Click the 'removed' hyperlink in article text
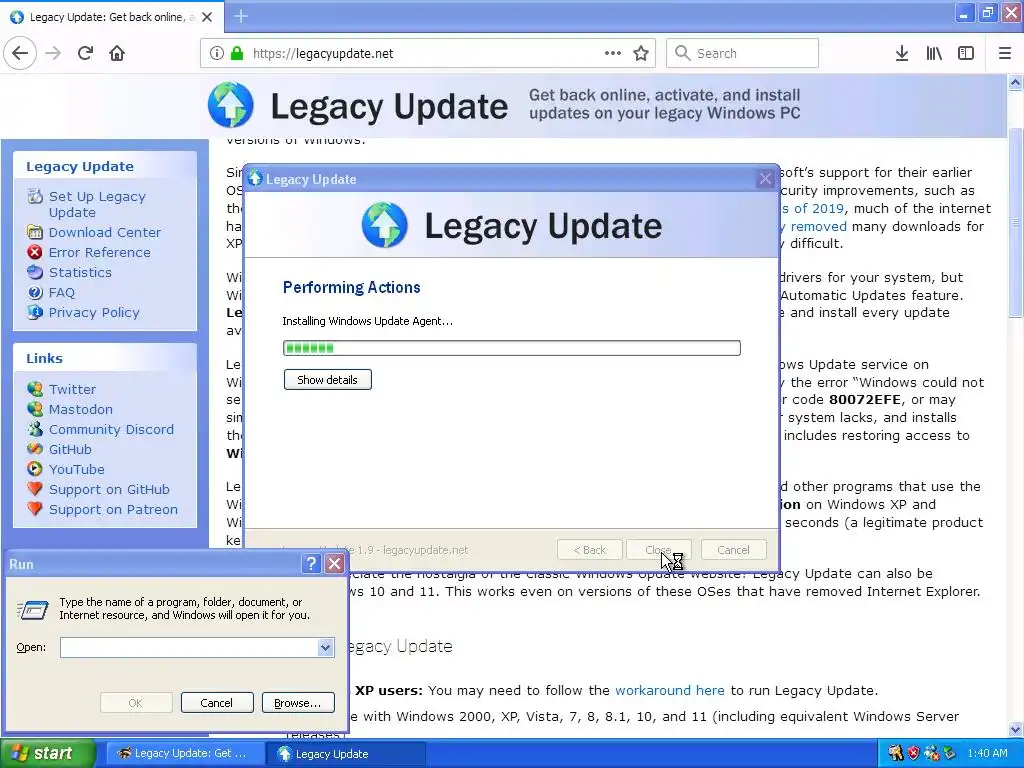This screenshot has width=1024, height=768. point(818,226)
